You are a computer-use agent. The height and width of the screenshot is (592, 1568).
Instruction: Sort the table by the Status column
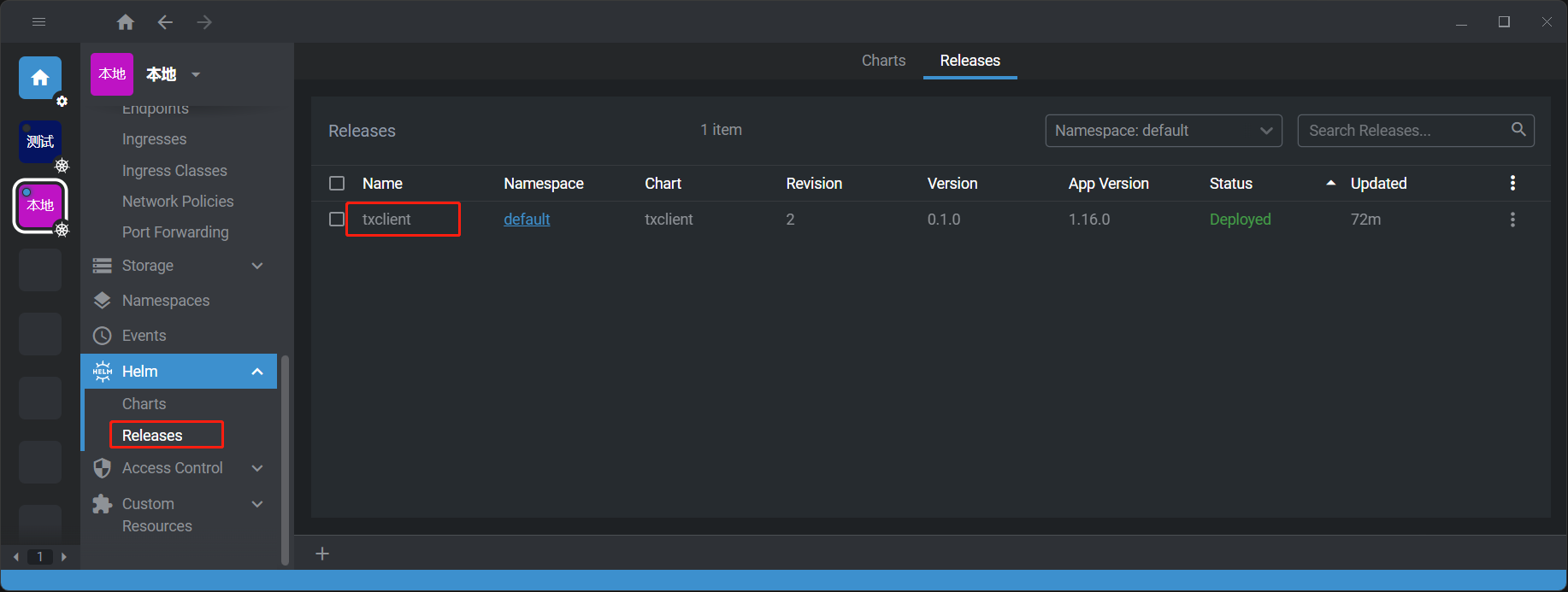pyautogui.click(x=1231, y=184)
